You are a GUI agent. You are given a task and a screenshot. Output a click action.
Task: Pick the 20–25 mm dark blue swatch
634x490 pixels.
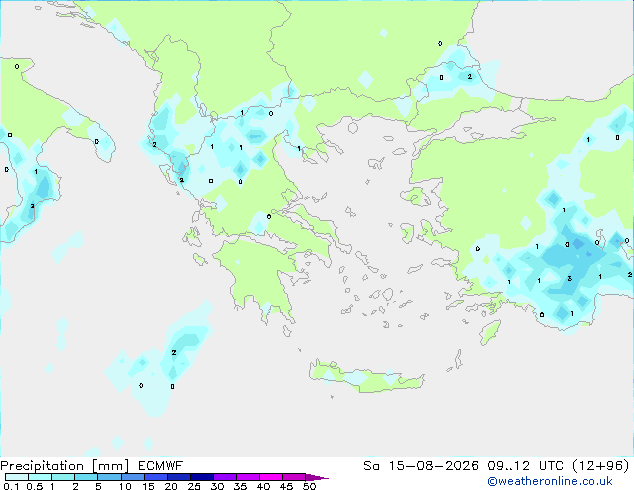tap(179, 477)
